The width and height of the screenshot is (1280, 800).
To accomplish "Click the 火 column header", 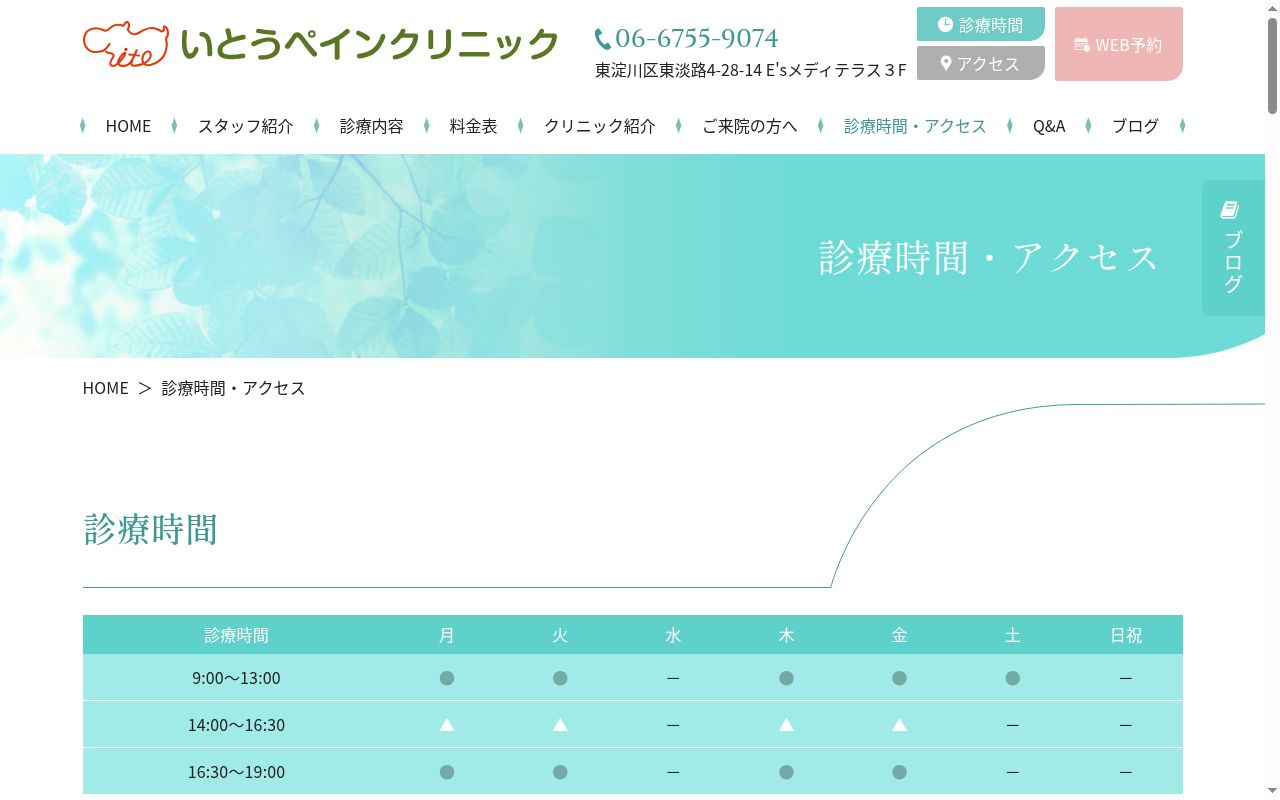I will coord(560,635).
